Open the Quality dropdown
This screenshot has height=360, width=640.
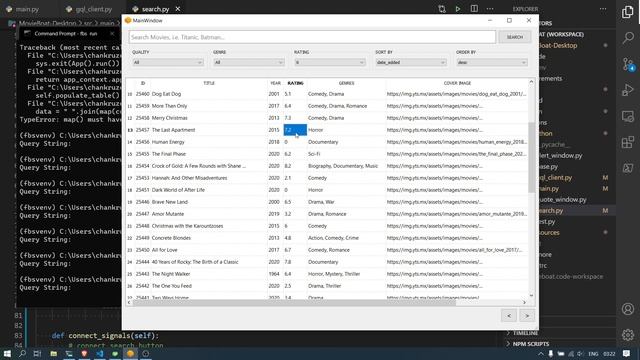pyautogui.click(x=168, y=62)
